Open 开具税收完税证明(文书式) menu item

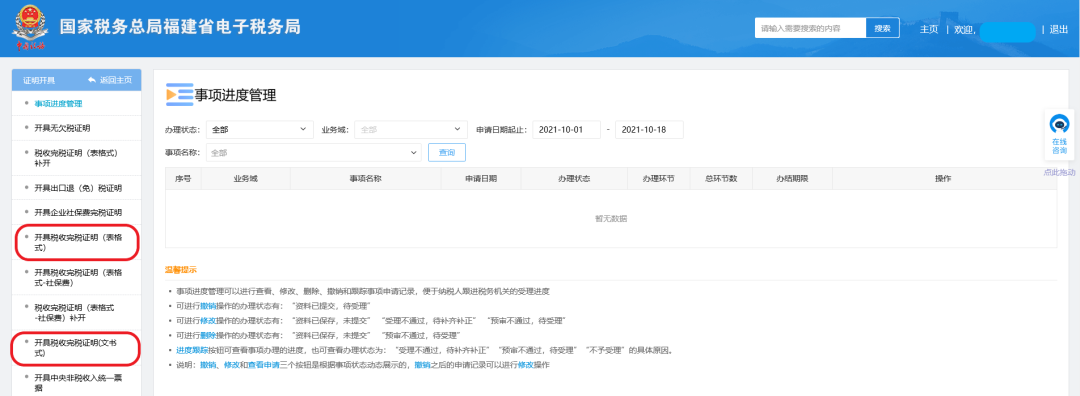coord(76,348)
